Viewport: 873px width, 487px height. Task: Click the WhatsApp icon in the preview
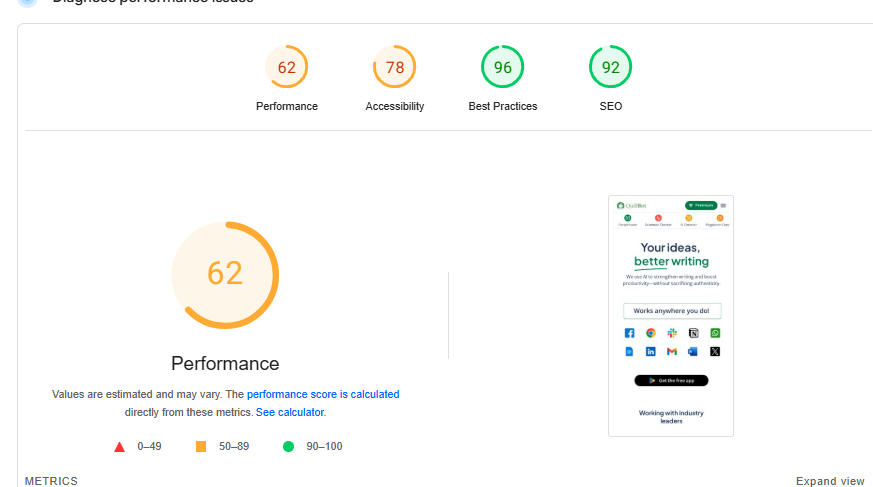point(715,333)
